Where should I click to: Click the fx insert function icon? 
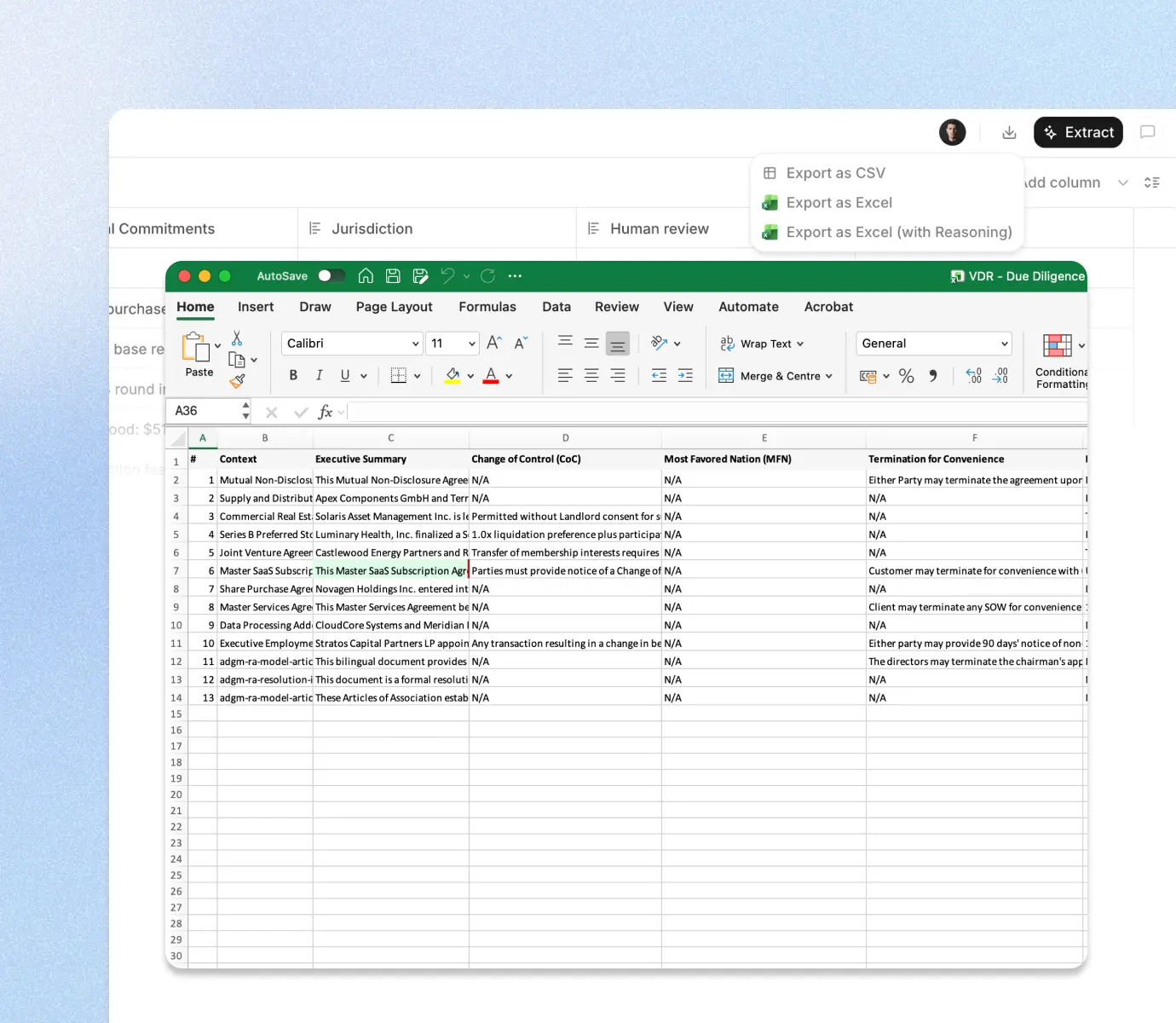tap(325, 412)
